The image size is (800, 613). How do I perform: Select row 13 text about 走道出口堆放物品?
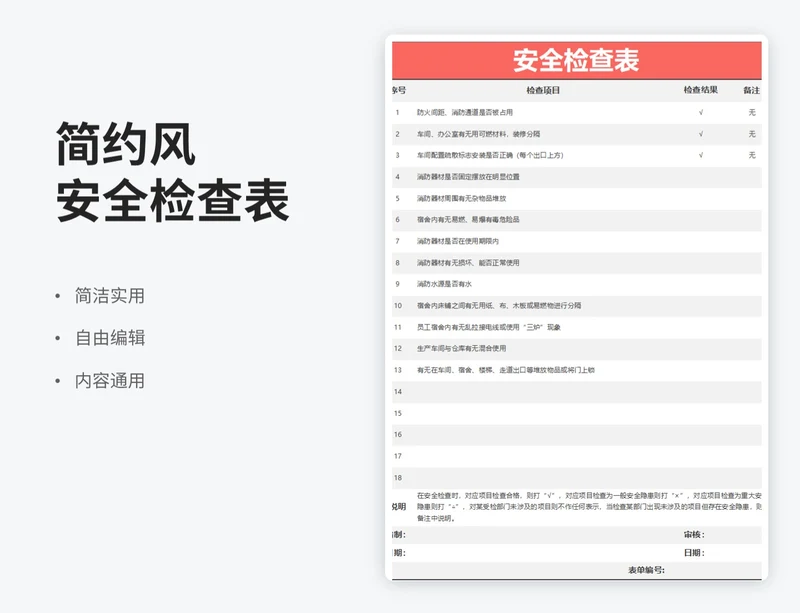[506, 370]
